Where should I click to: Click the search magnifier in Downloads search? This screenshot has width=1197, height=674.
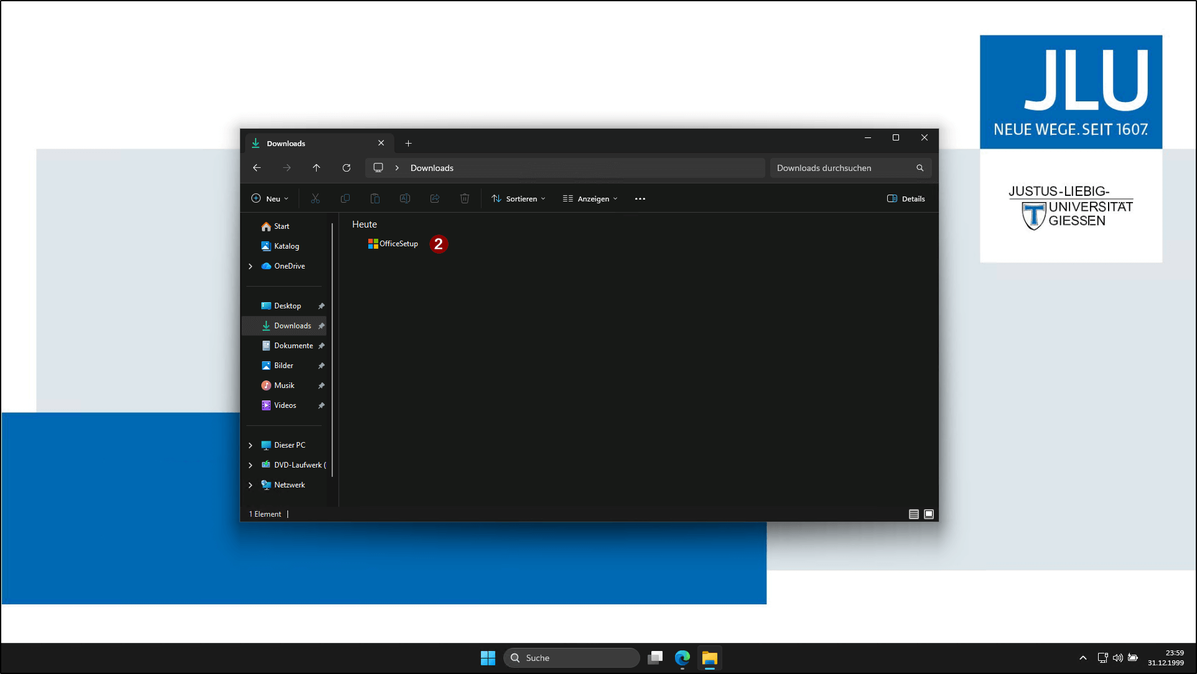(x=920, y=168)
